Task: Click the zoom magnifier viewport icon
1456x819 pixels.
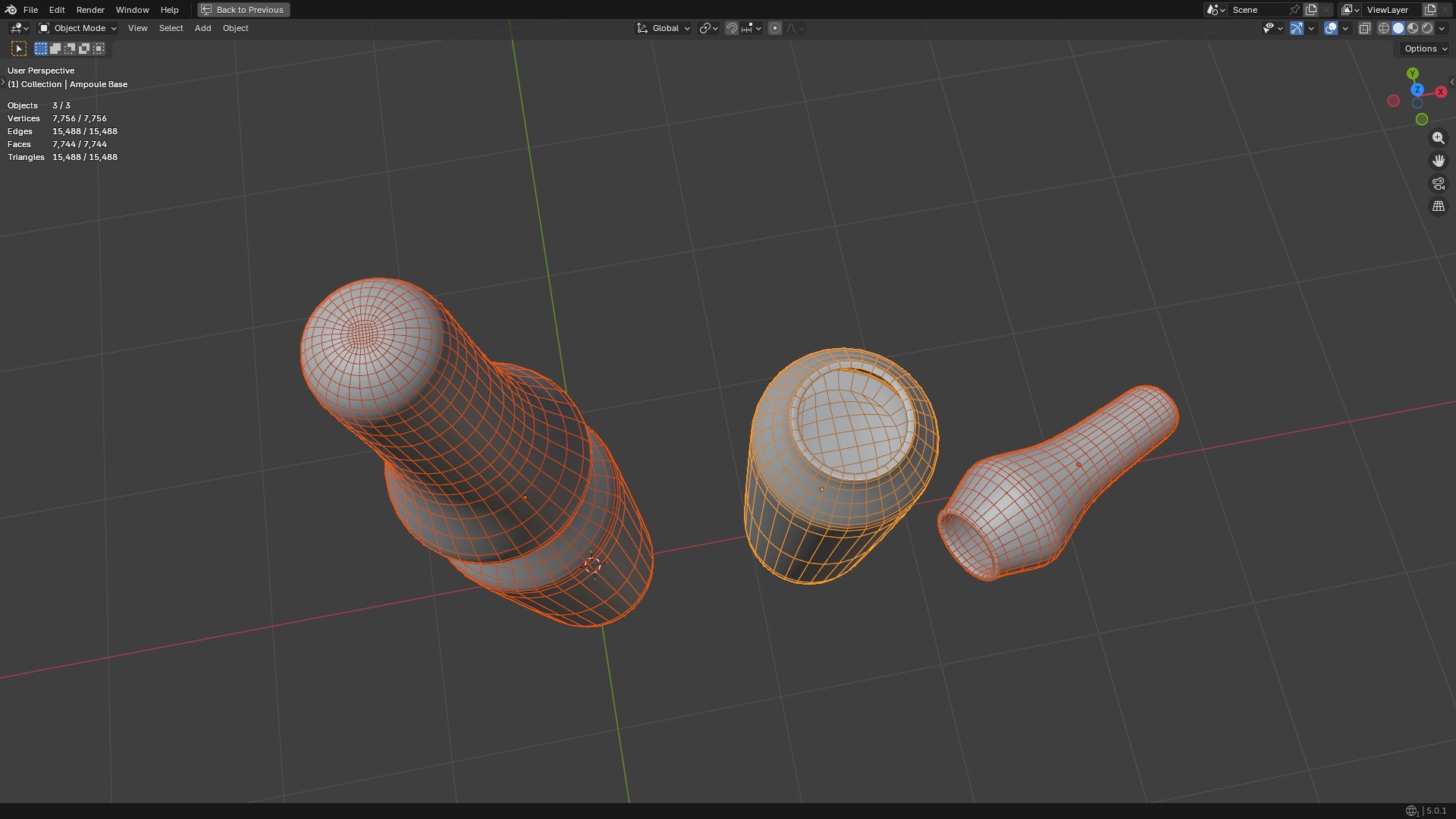Action: [x=1438, y=138]
